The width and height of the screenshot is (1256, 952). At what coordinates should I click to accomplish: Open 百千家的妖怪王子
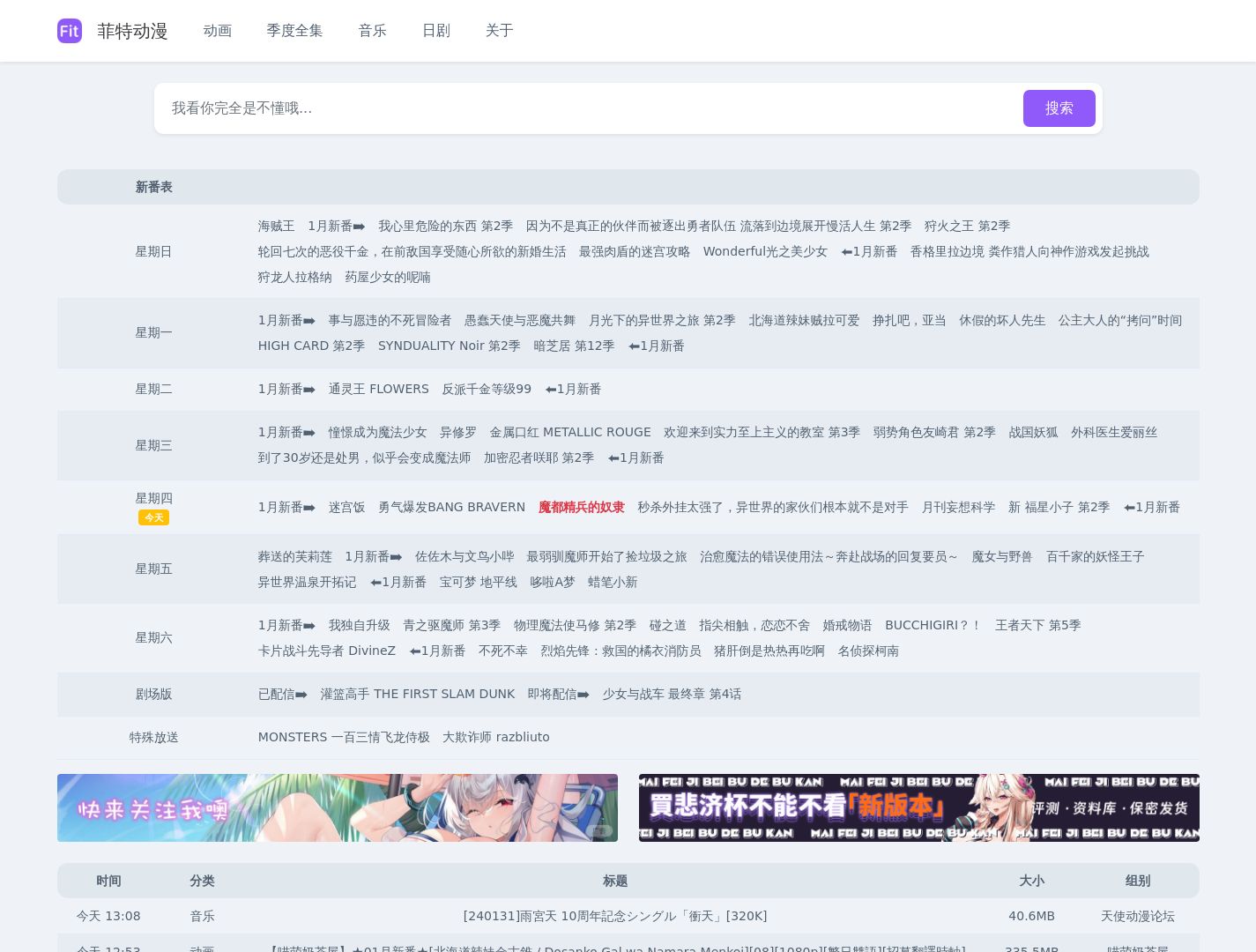pos(1095,557)
